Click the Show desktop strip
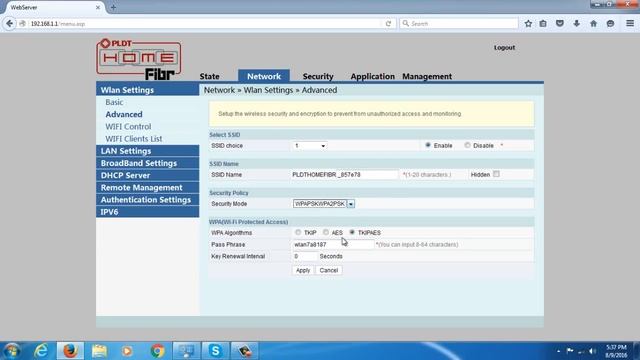This screenshot has width=640, height=360. tap(637, 351)
